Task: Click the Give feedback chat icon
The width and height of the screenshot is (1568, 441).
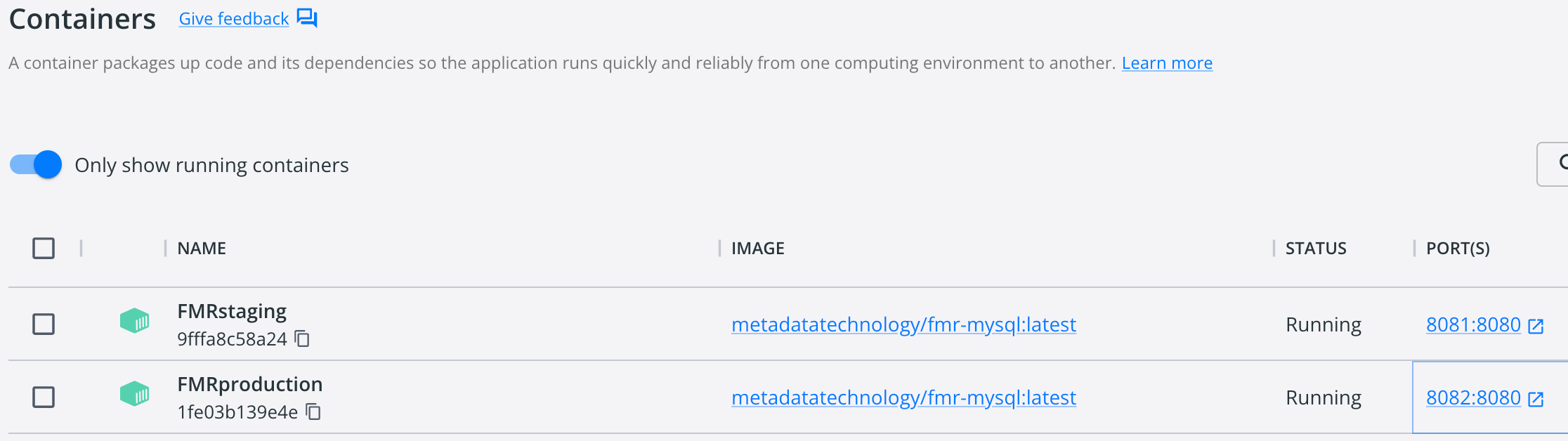Action: [307, 18]
